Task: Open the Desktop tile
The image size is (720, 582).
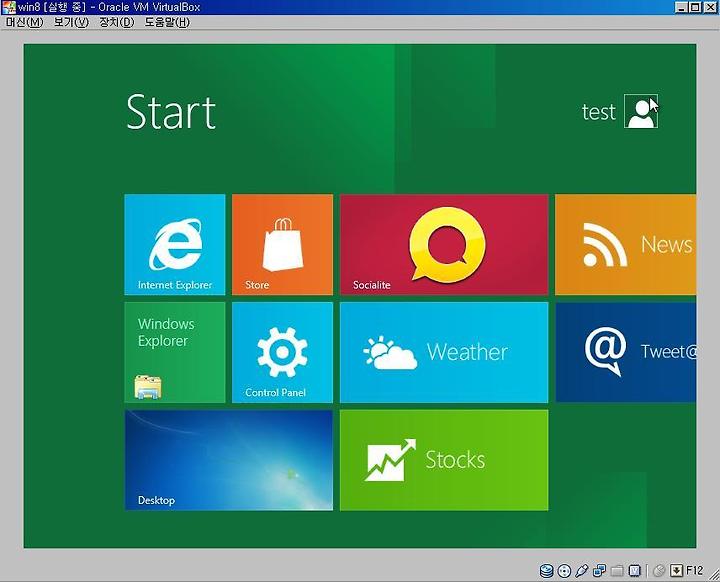Action: 229,460
